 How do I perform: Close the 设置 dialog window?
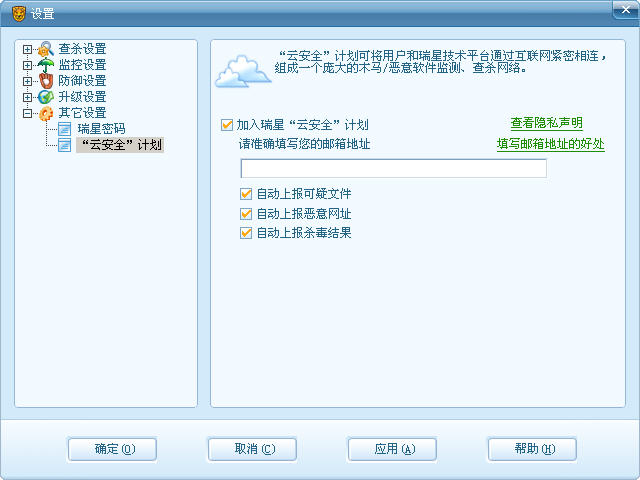625,10
